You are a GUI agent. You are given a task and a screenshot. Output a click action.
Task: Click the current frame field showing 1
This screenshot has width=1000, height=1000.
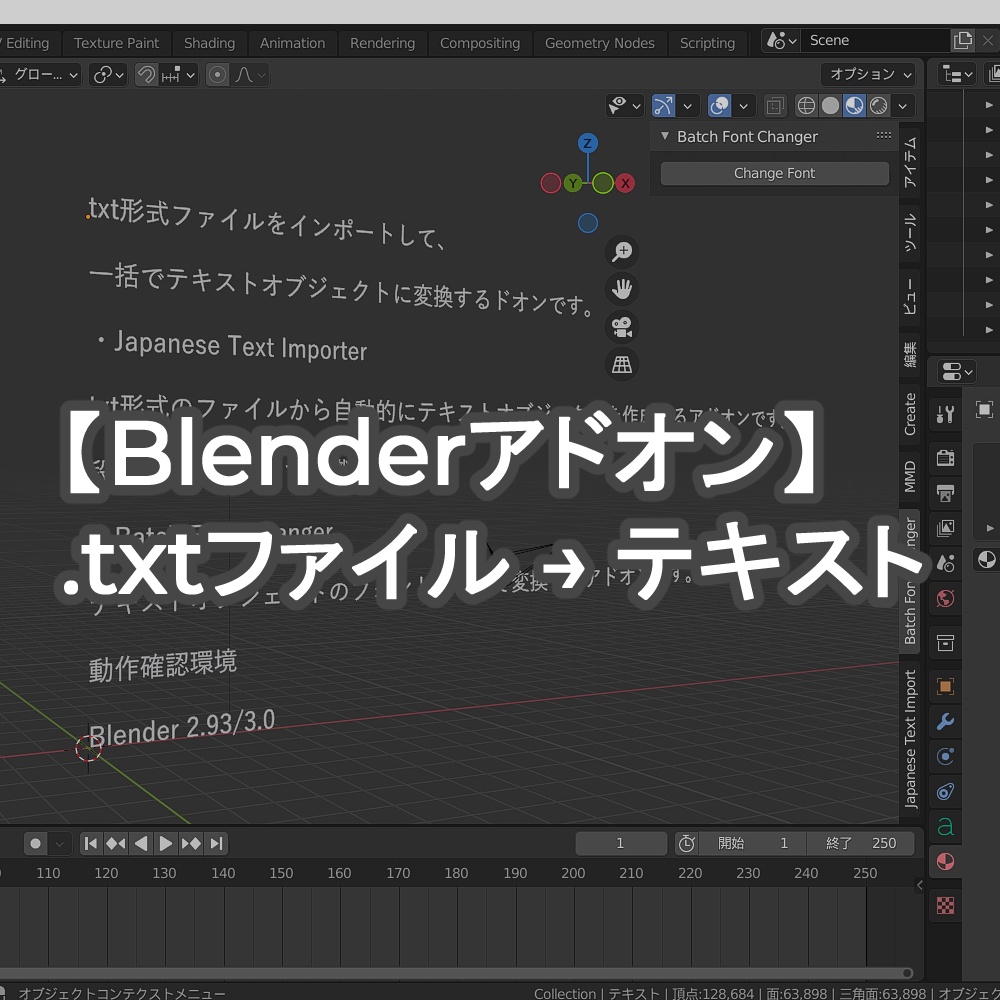coord(621,843)
